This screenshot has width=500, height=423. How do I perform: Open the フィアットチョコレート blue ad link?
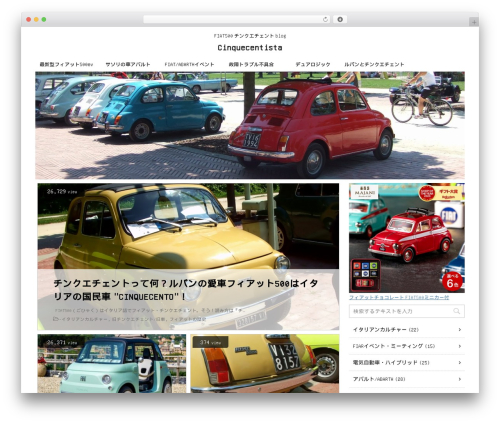399,297
